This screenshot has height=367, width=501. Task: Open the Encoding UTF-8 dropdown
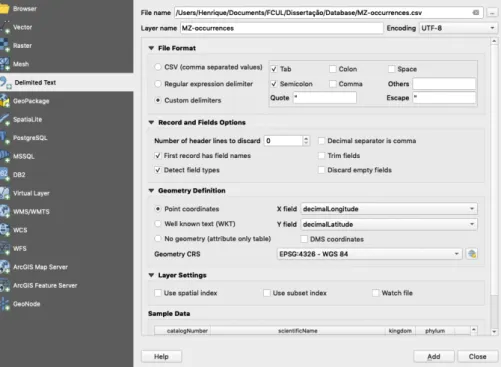coord(458,28)
